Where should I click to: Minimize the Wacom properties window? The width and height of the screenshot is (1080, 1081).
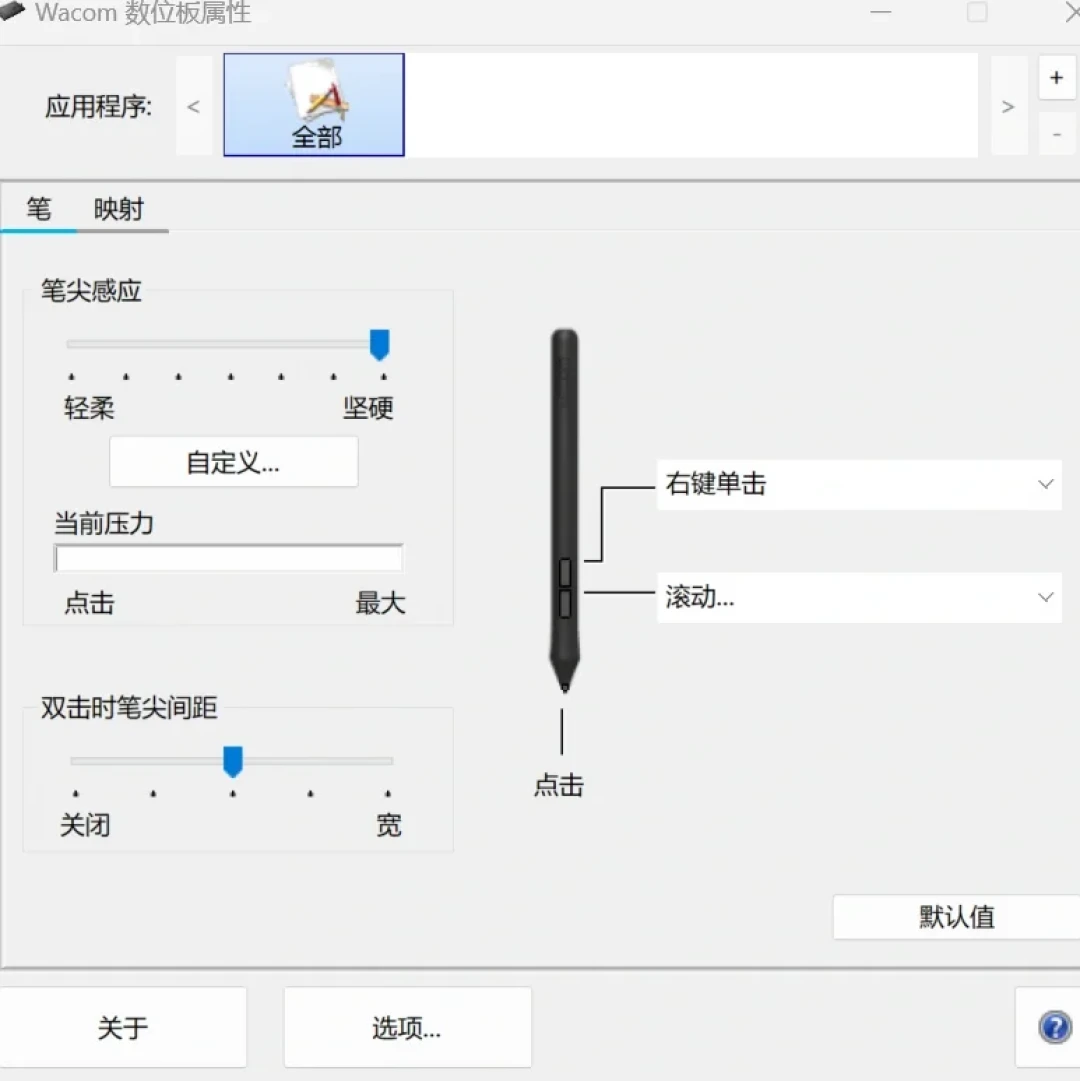coord(880,12)
